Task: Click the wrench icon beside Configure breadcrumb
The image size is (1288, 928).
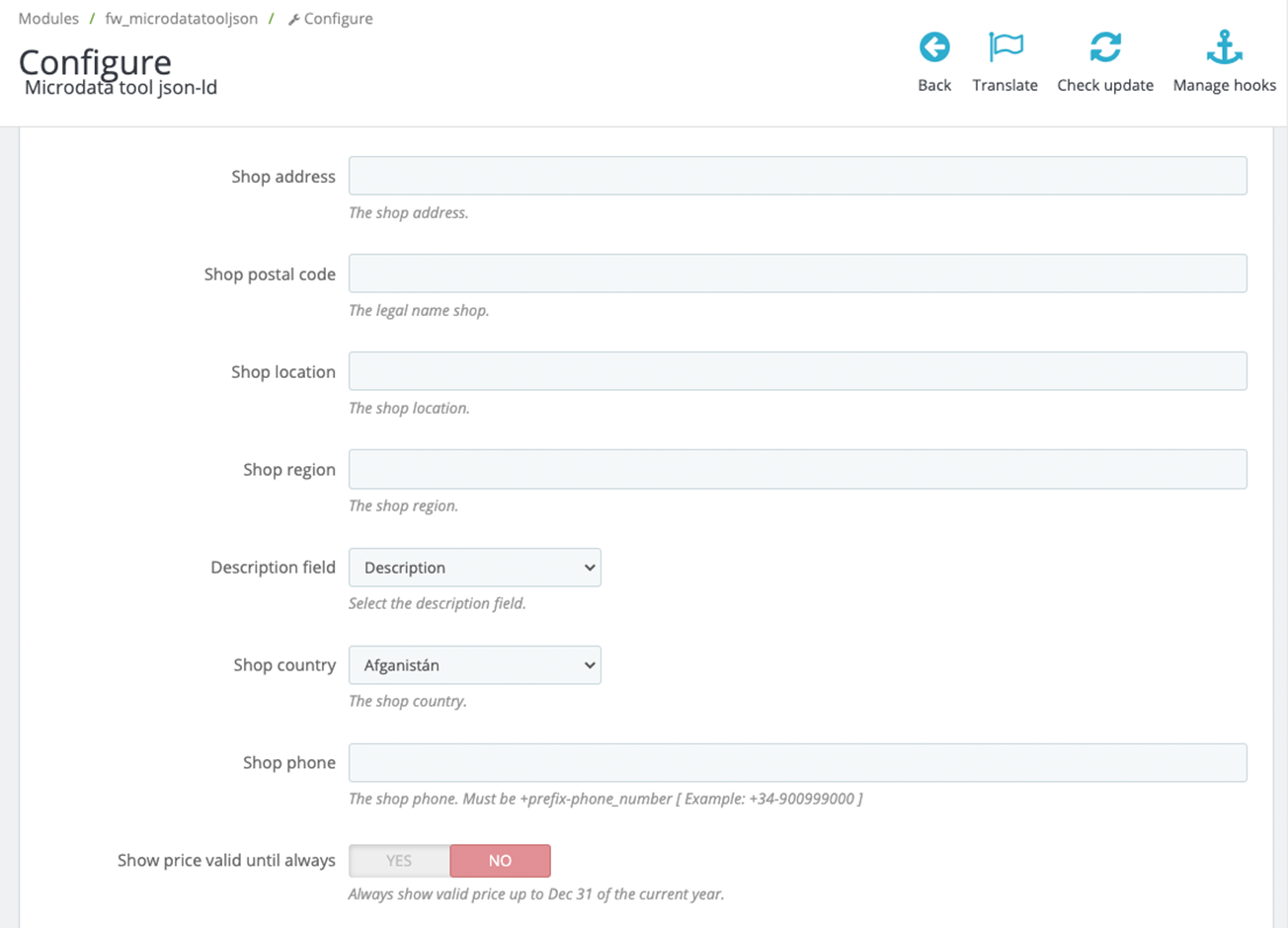Action: point(293,20)
